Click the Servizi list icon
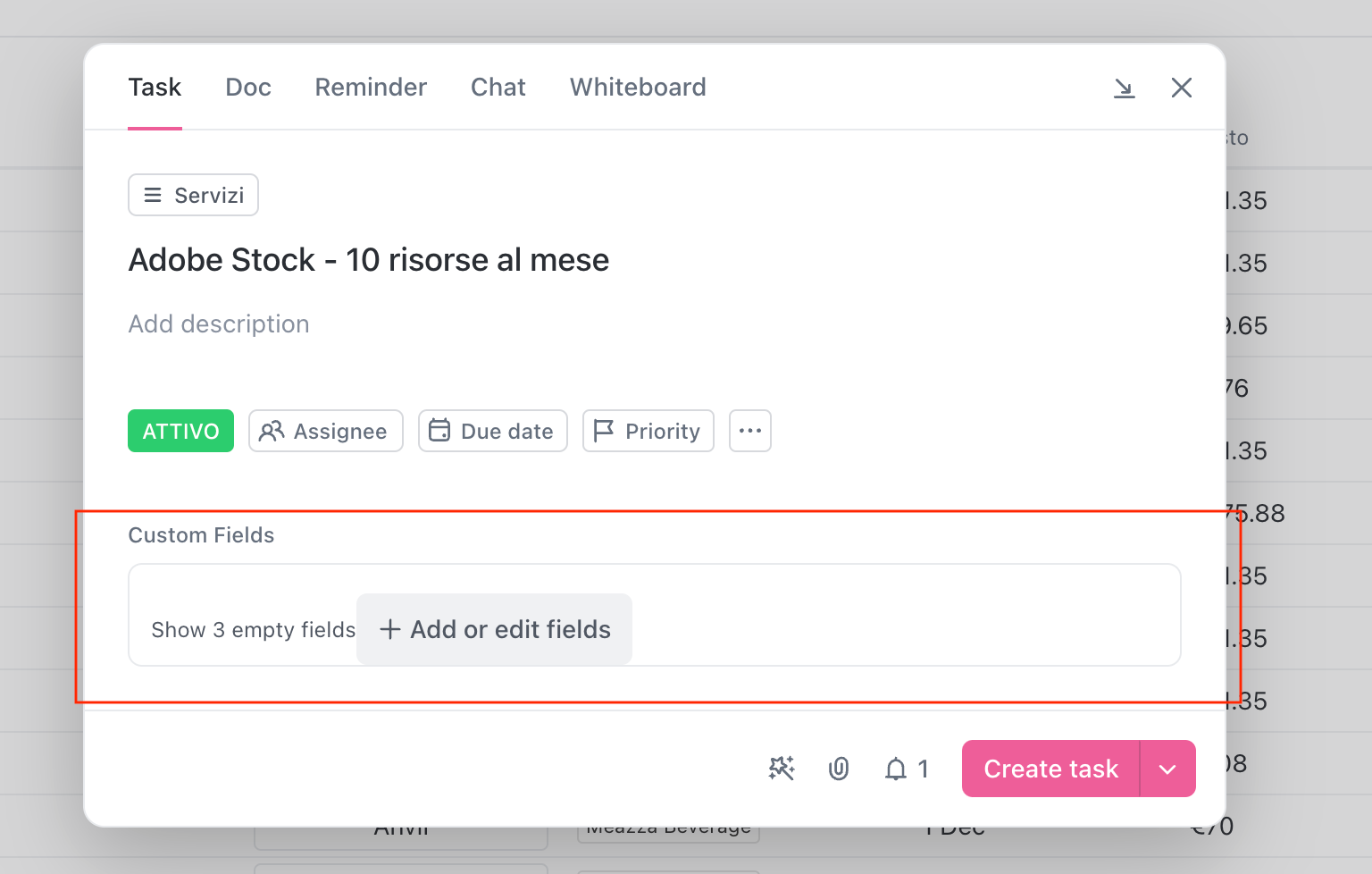This screenshot has height=874, width=1372. click(152, 195)
